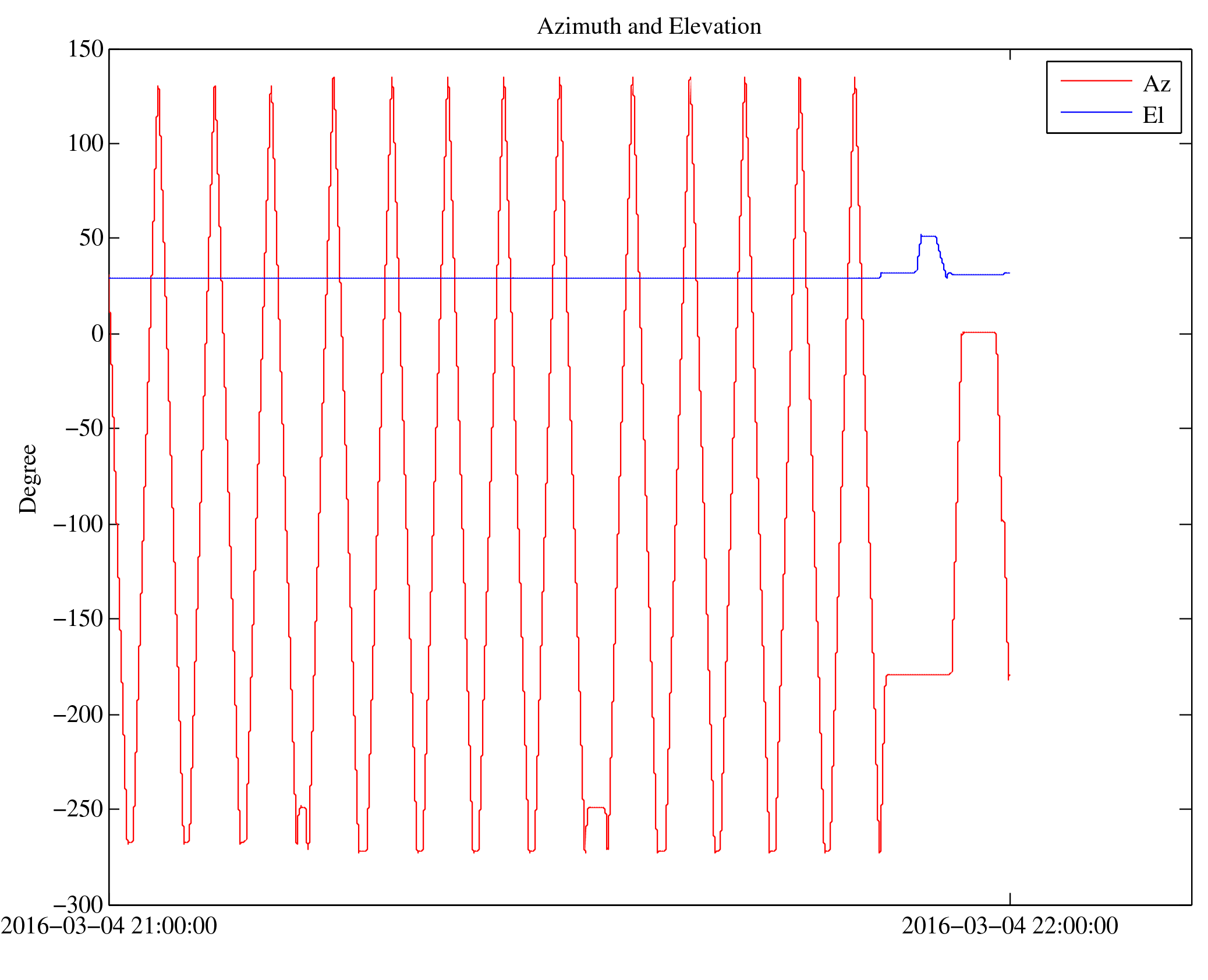Click the 50 y-axis tick label
This screenshot has height=980, width=1208.
[91, 238]
